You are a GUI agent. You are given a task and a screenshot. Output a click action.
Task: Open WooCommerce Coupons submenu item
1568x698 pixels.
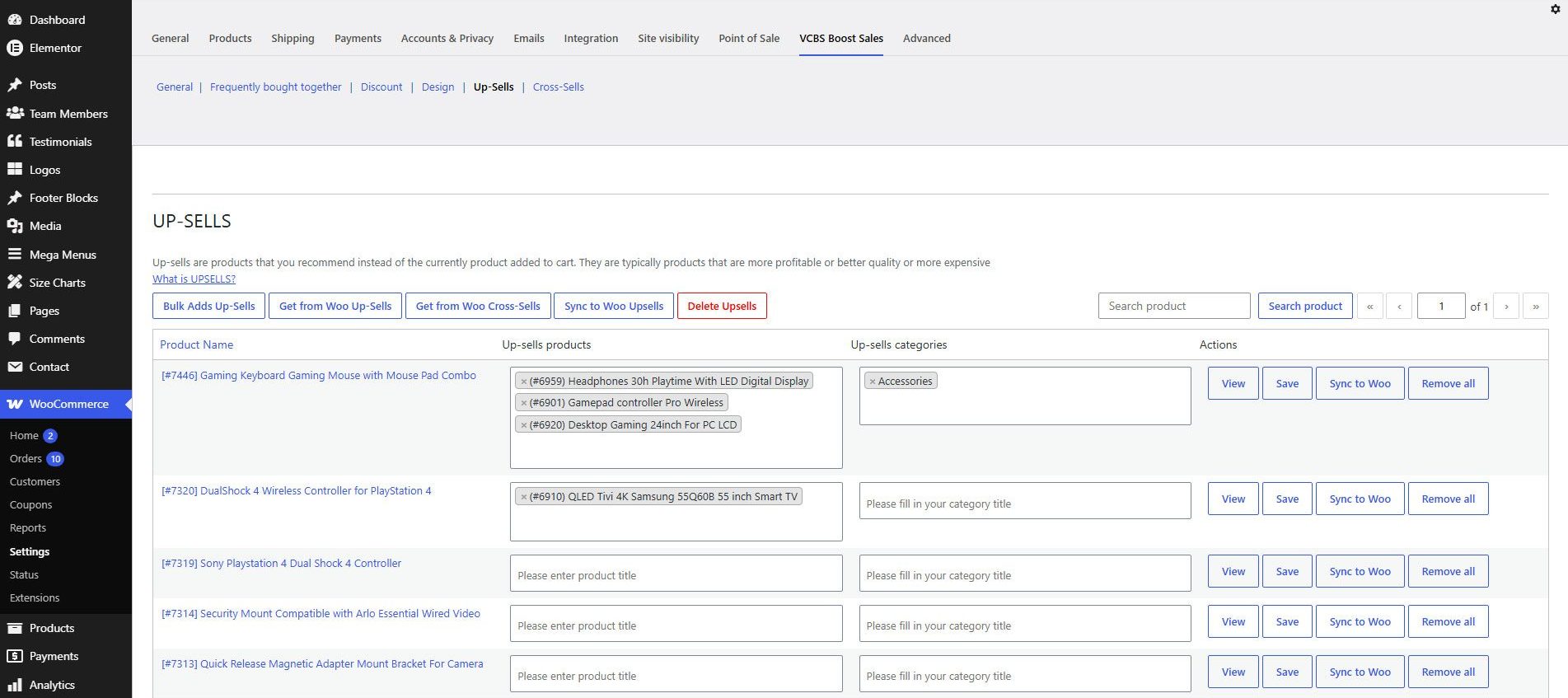tap(30, 504)
